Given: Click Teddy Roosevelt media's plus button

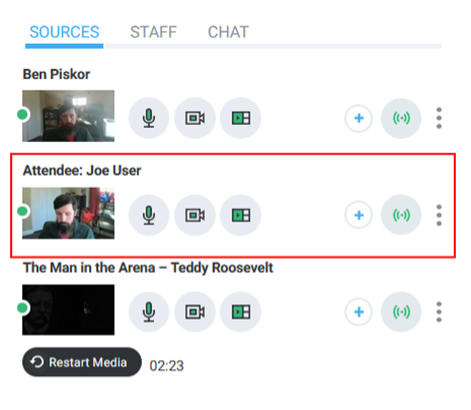Looking at the screenshot, I should 359,312.
